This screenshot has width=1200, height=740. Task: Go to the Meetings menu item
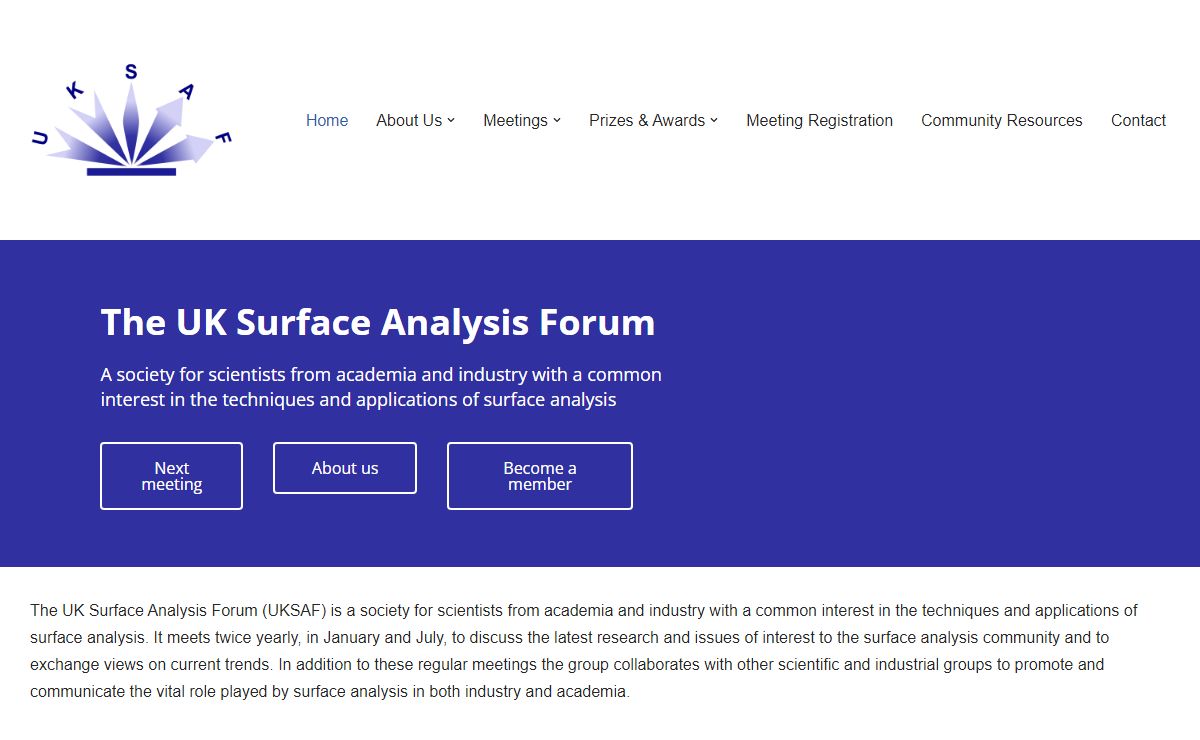(515, 120)
